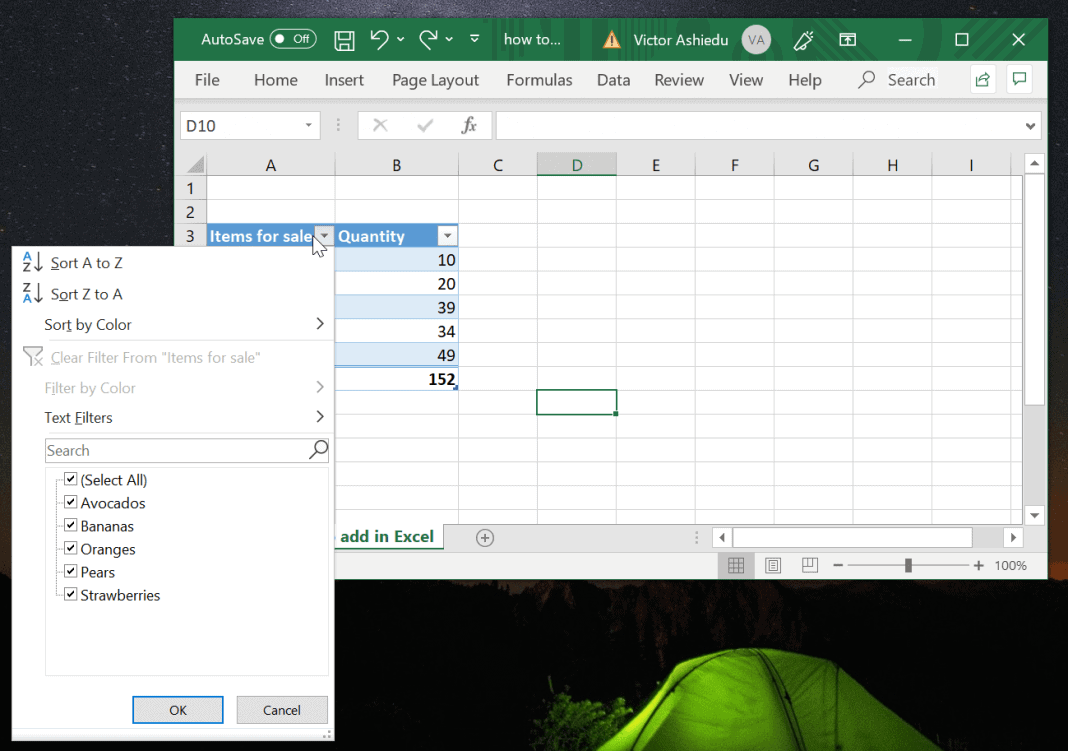This screenshot has height=751, width=1068.
Task: Open Comments via the comment icon
Action: click(1019, 79)
